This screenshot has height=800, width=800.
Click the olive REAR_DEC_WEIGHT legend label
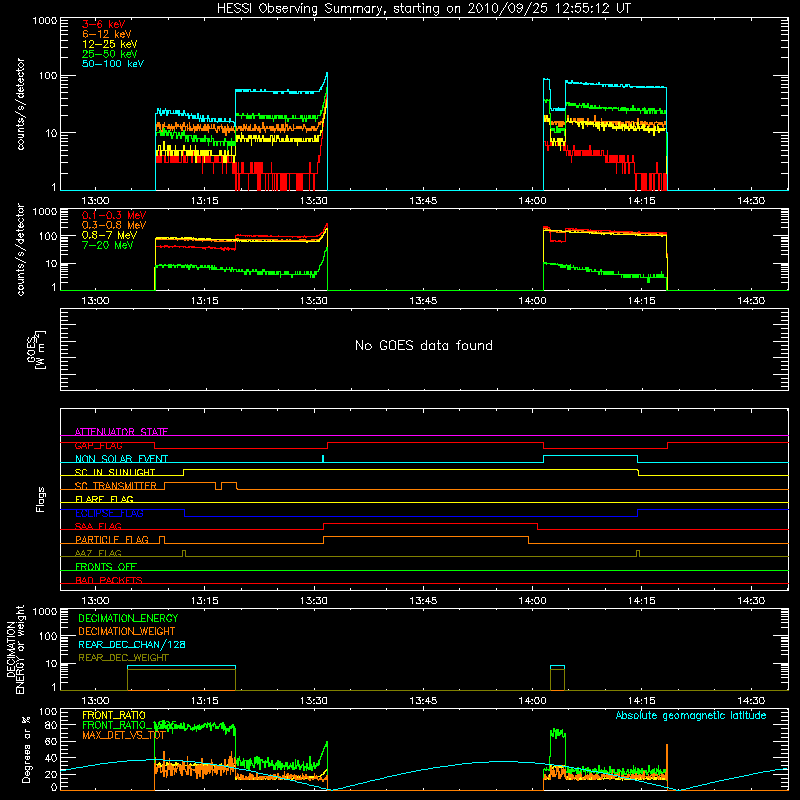pyautogui.click(x=123, y=658)
